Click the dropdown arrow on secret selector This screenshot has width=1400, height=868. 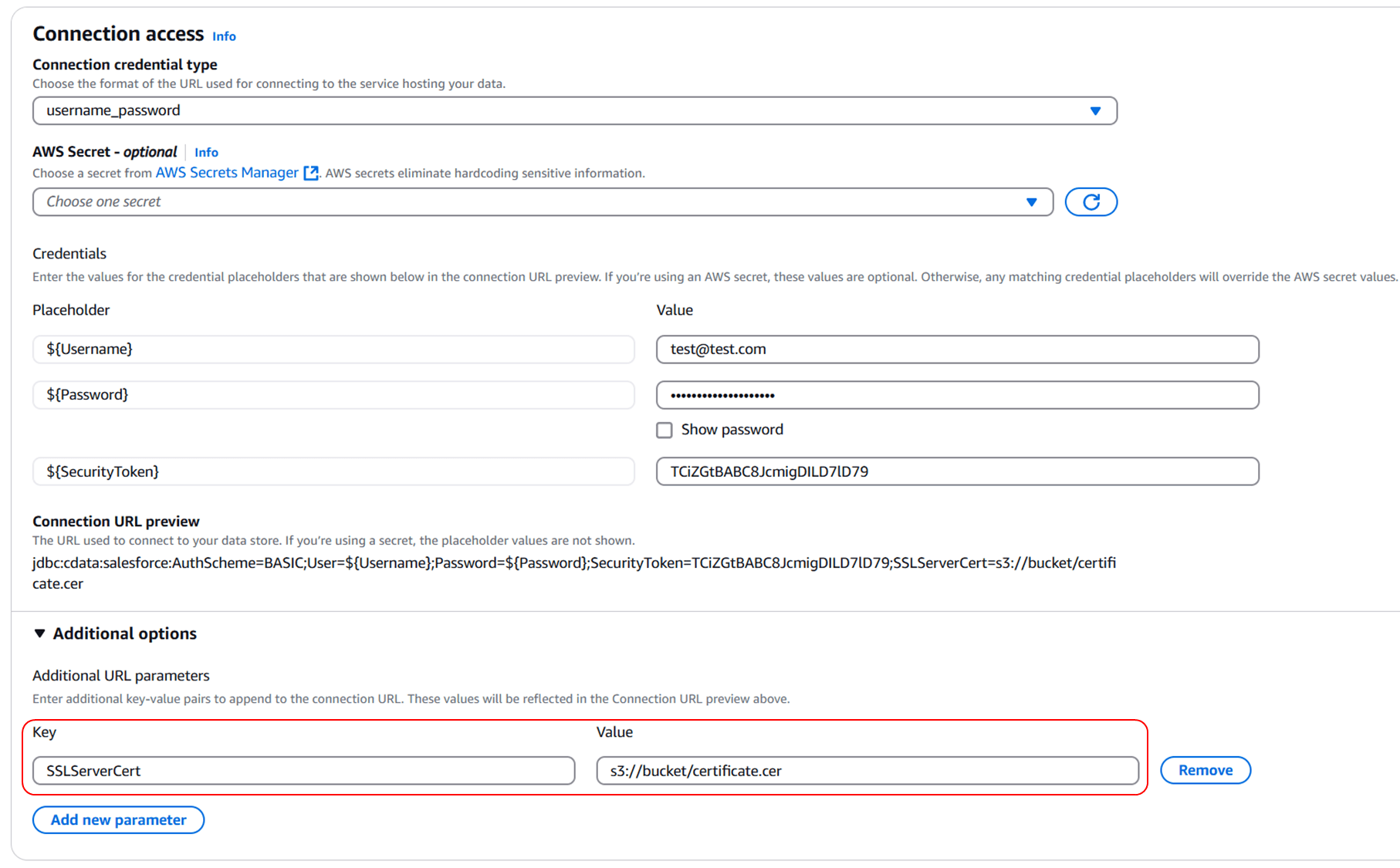coord(1033,201)
